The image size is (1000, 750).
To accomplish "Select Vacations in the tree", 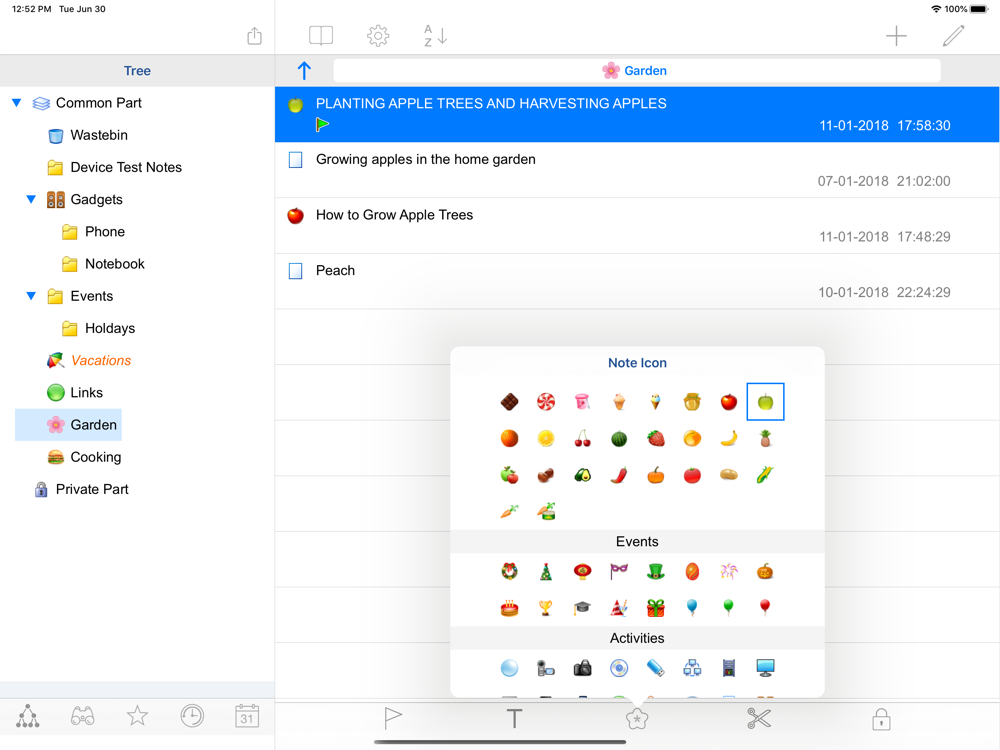I will pyautogui.click(x=89, y=360).
